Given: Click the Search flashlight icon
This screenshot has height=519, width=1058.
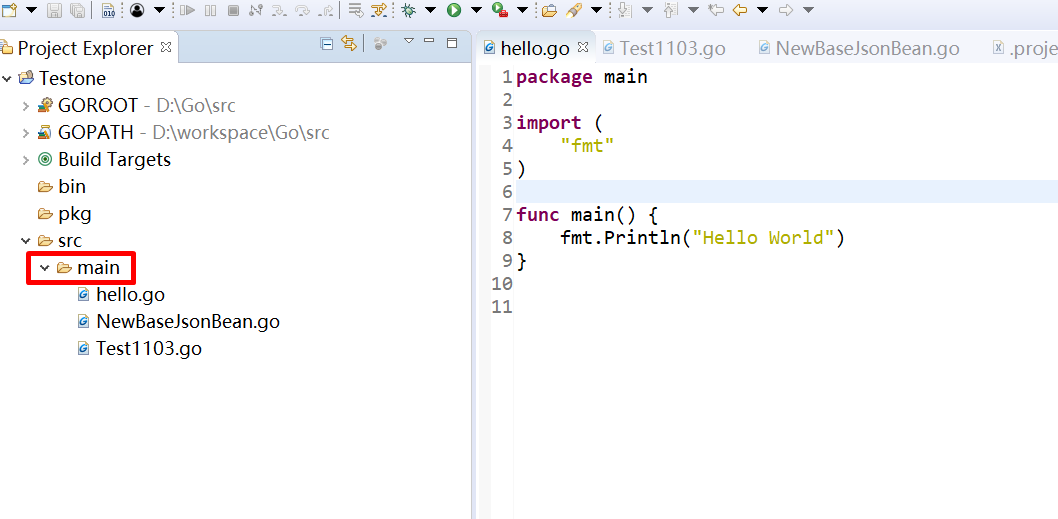Looking at the screenshot, I should coord(574,10).
